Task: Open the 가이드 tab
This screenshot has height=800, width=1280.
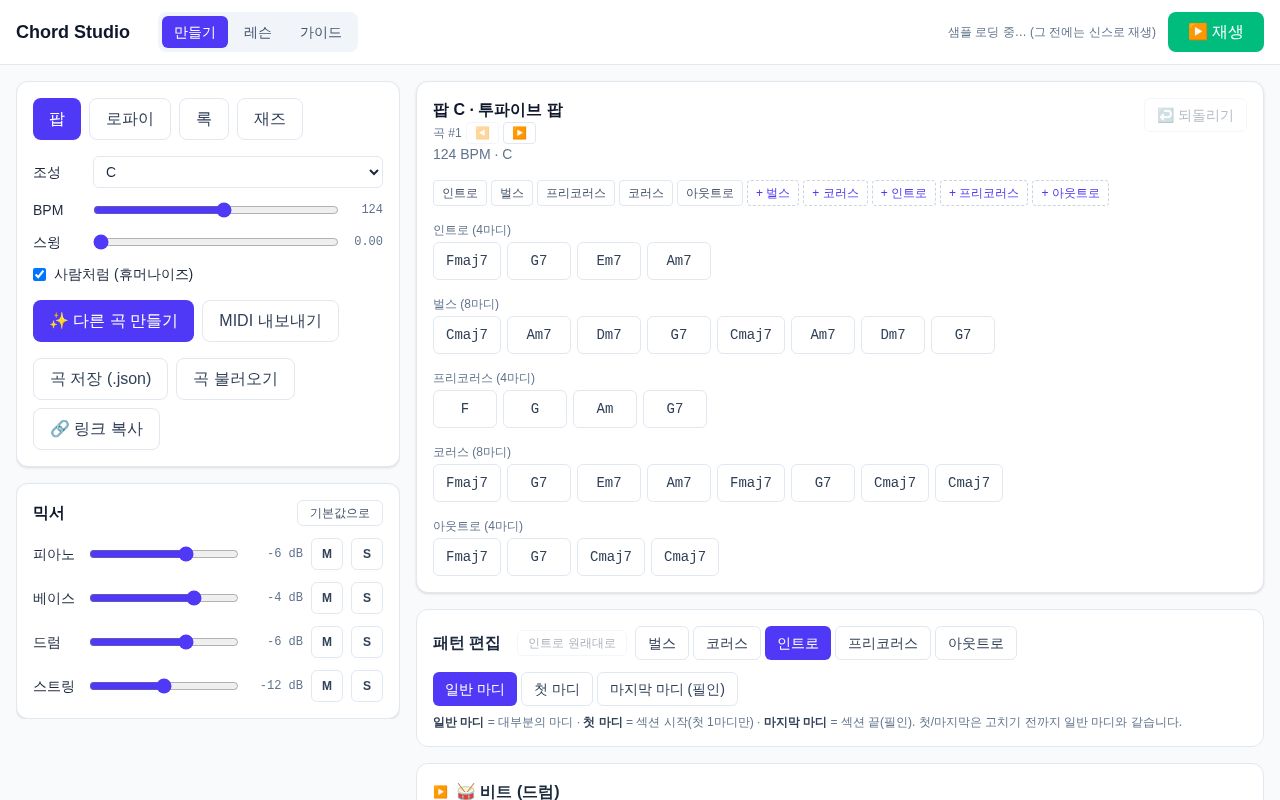Action: (x=321, y=32)
